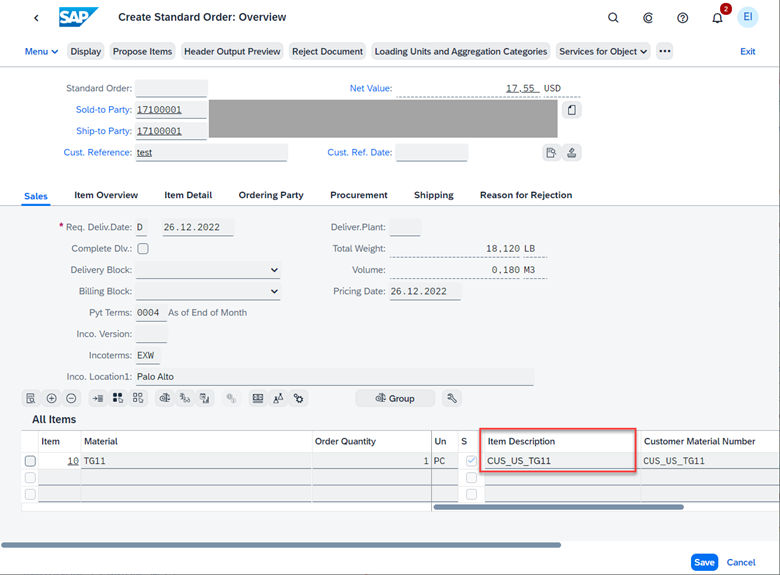Expand the Menu dropdown
The width and height of the screenshot is (780, 575).
pyautogui.click(x=41, y=51)
